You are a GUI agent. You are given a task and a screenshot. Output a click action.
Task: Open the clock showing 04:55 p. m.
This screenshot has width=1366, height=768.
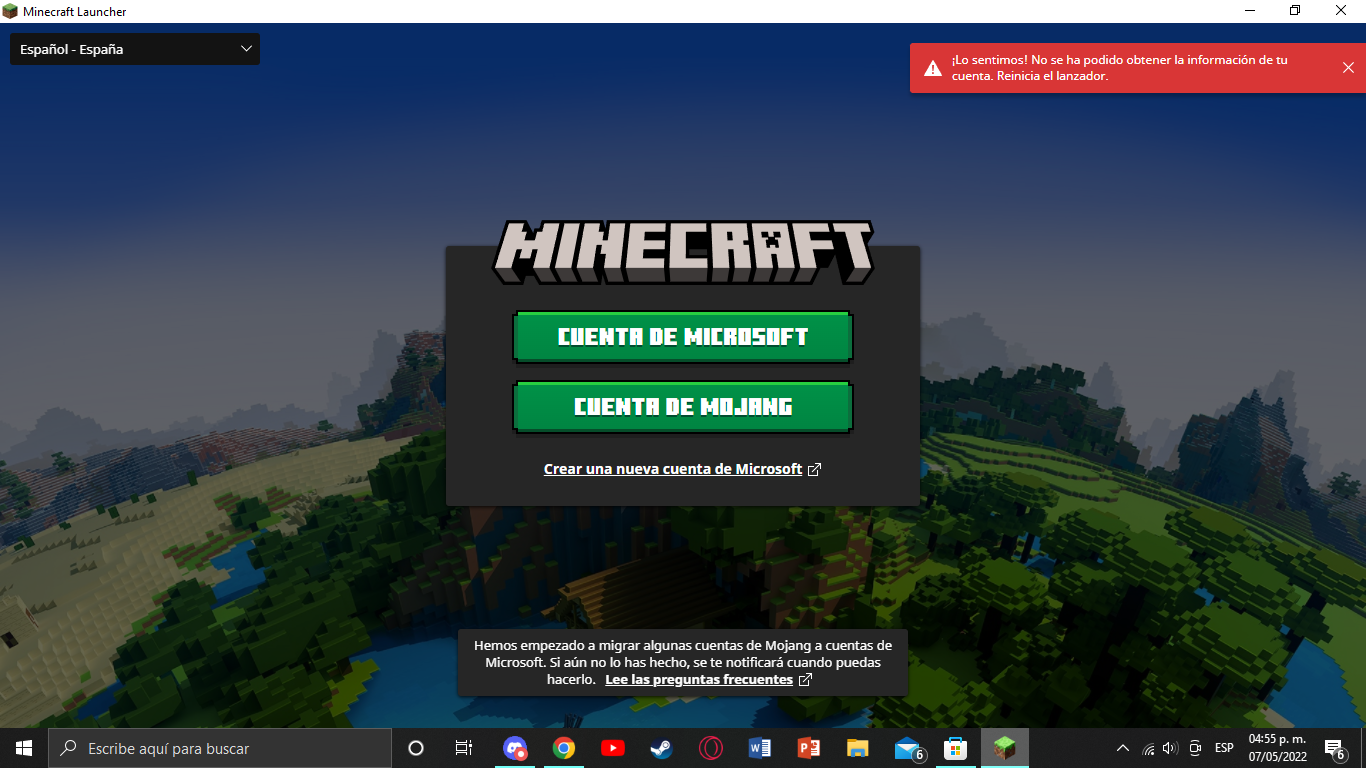(1278, 748)
